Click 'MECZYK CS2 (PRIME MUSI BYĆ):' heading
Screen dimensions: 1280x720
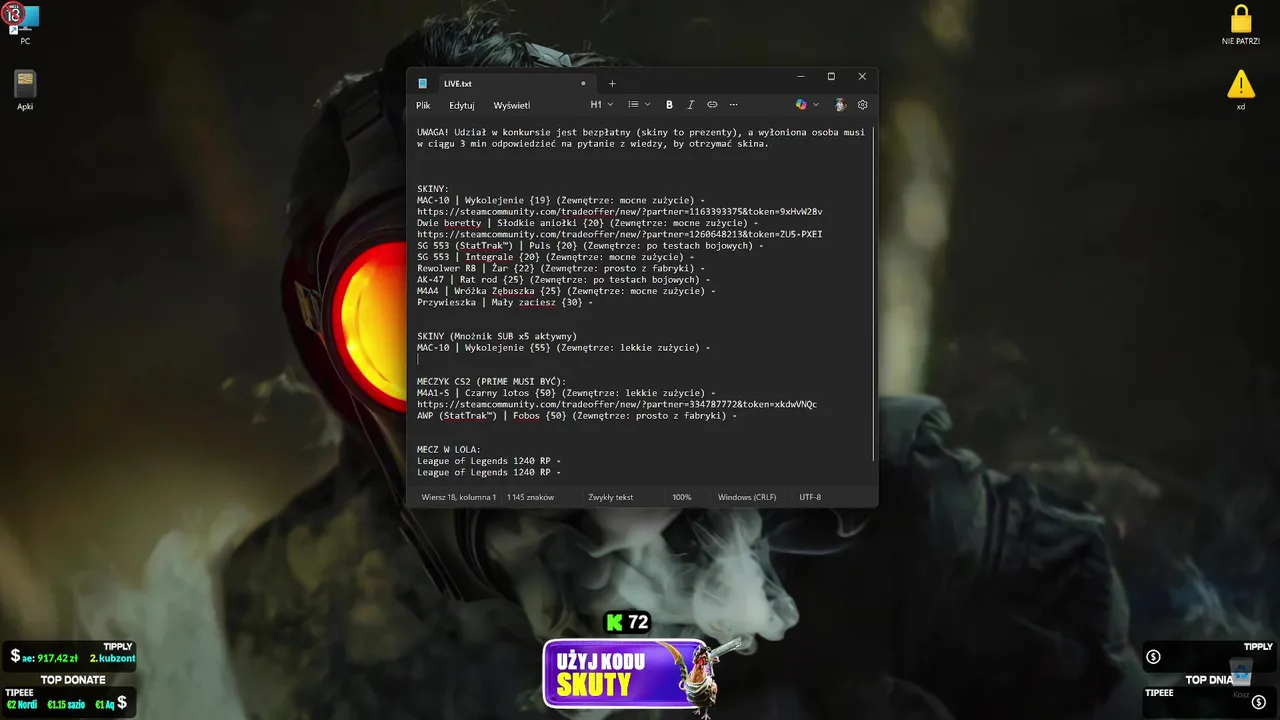click(491, 382)
